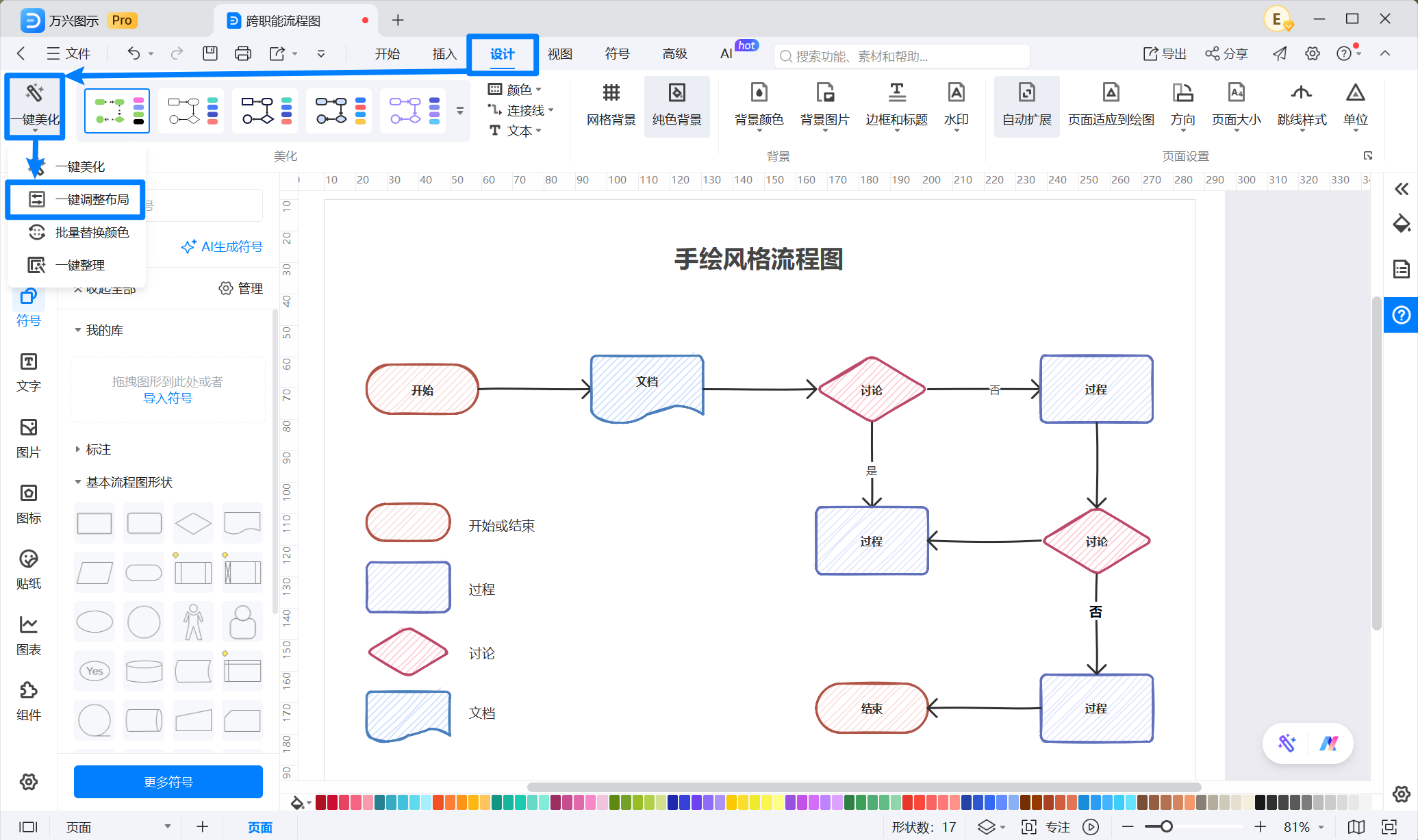This screenshot has height=840, width=1418.
Task: Select the first green beautify theme thumbnail
Action: click(x=117, y=110)
